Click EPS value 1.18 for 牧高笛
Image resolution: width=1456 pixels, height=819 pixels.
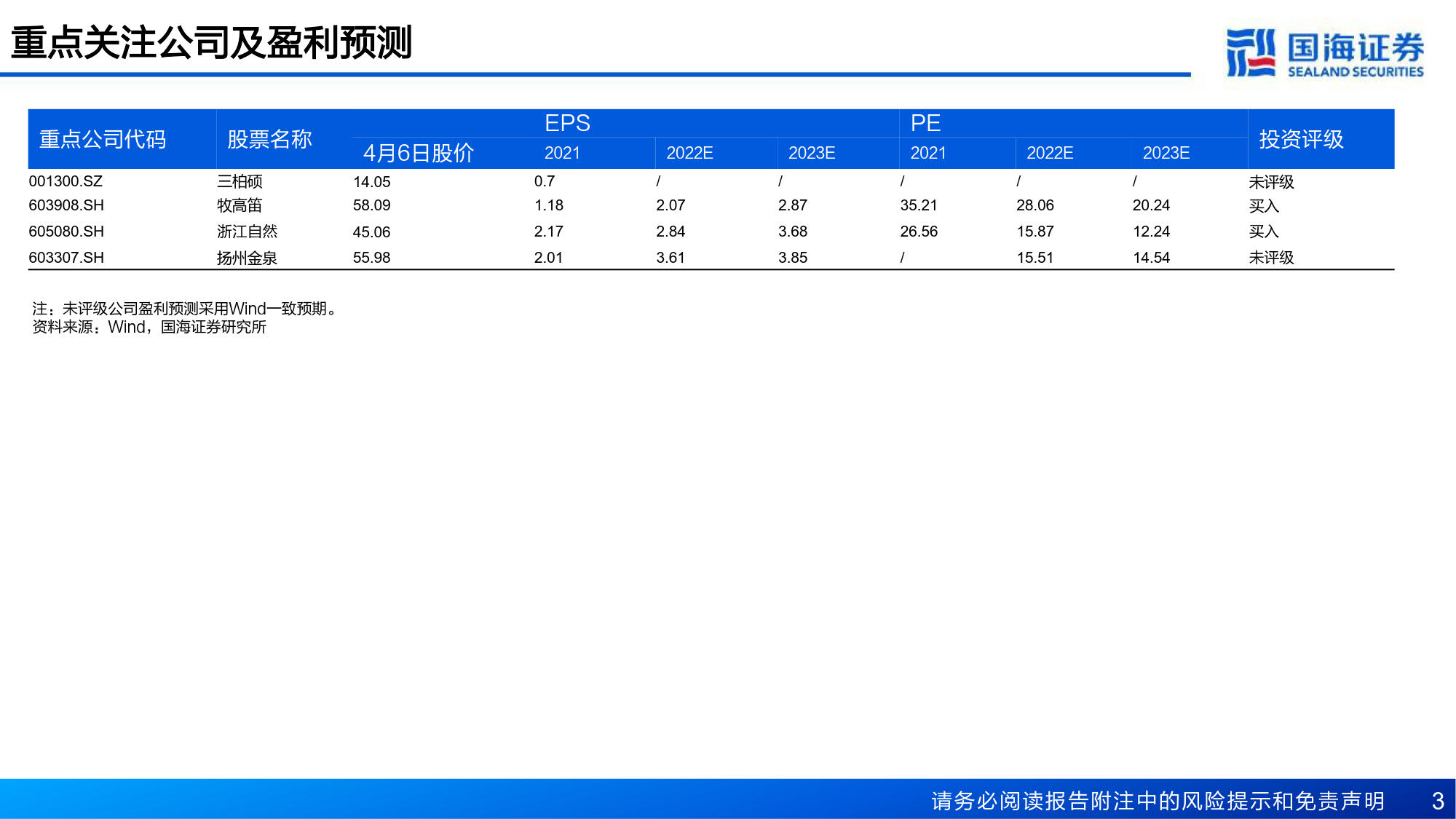[549, 205]
